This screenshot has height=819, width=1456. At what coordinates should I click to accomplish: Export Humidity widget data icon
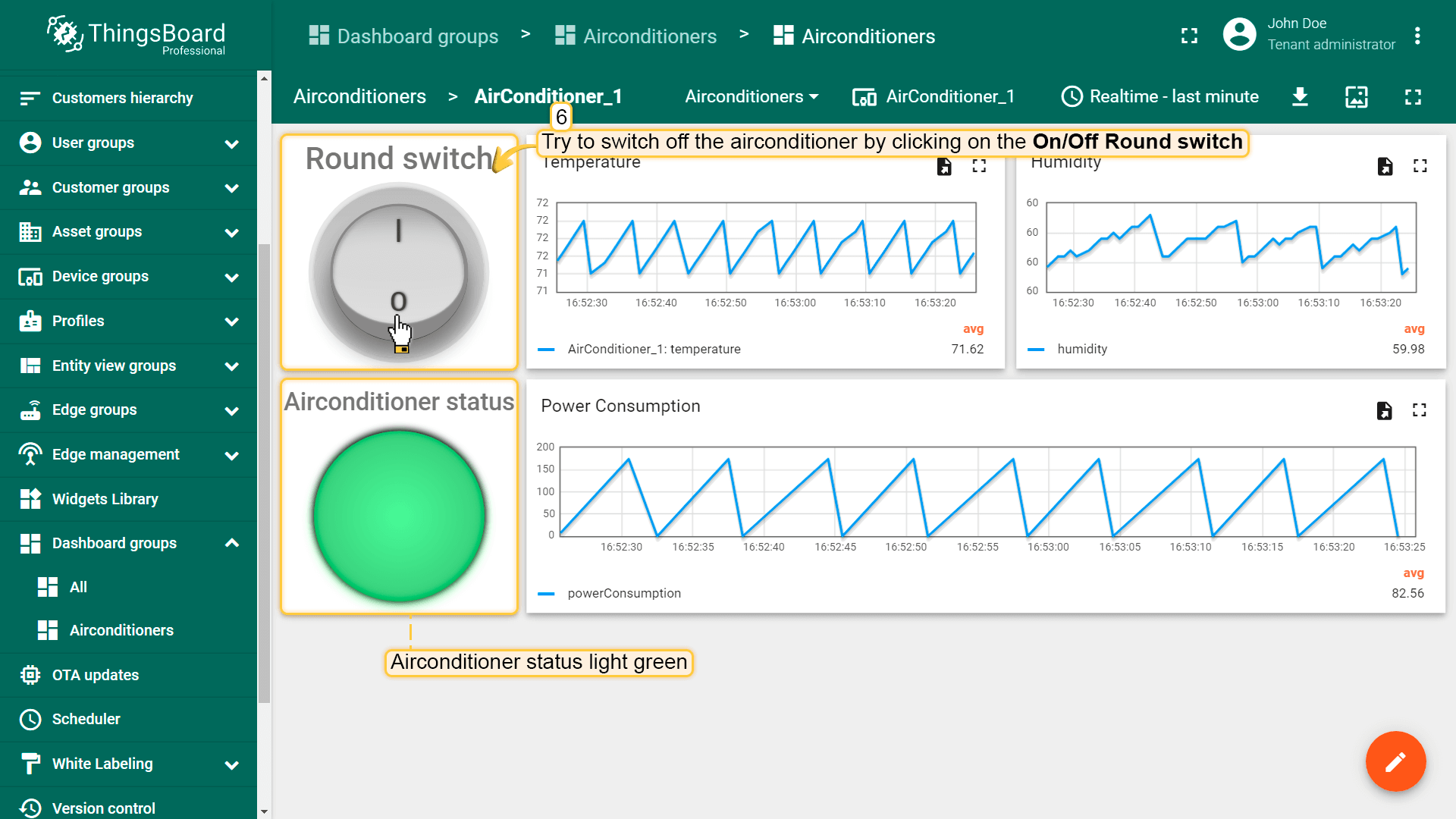(x=1385, y=166)
